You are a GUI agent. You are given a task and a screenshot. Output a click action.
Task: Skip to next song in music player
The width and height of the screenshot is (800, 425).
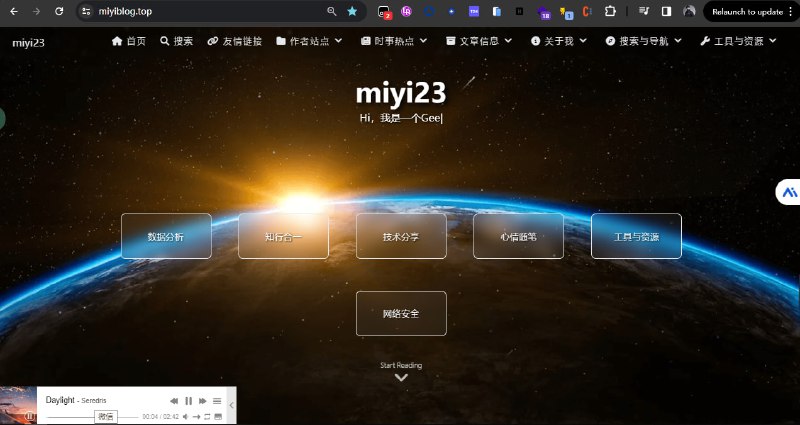tap(203, 401)
